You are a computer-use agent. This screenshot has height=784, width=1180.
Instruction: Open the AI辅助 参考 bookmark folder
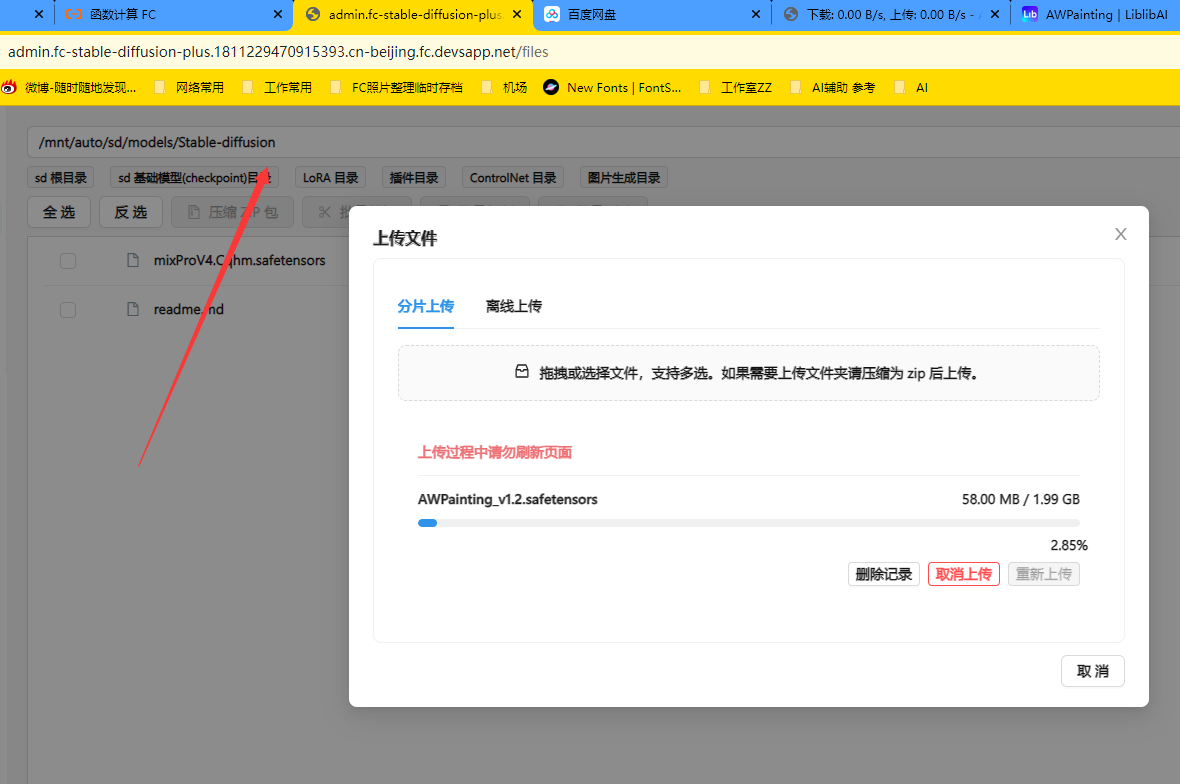pyautogui.click(x=833, y=88)
